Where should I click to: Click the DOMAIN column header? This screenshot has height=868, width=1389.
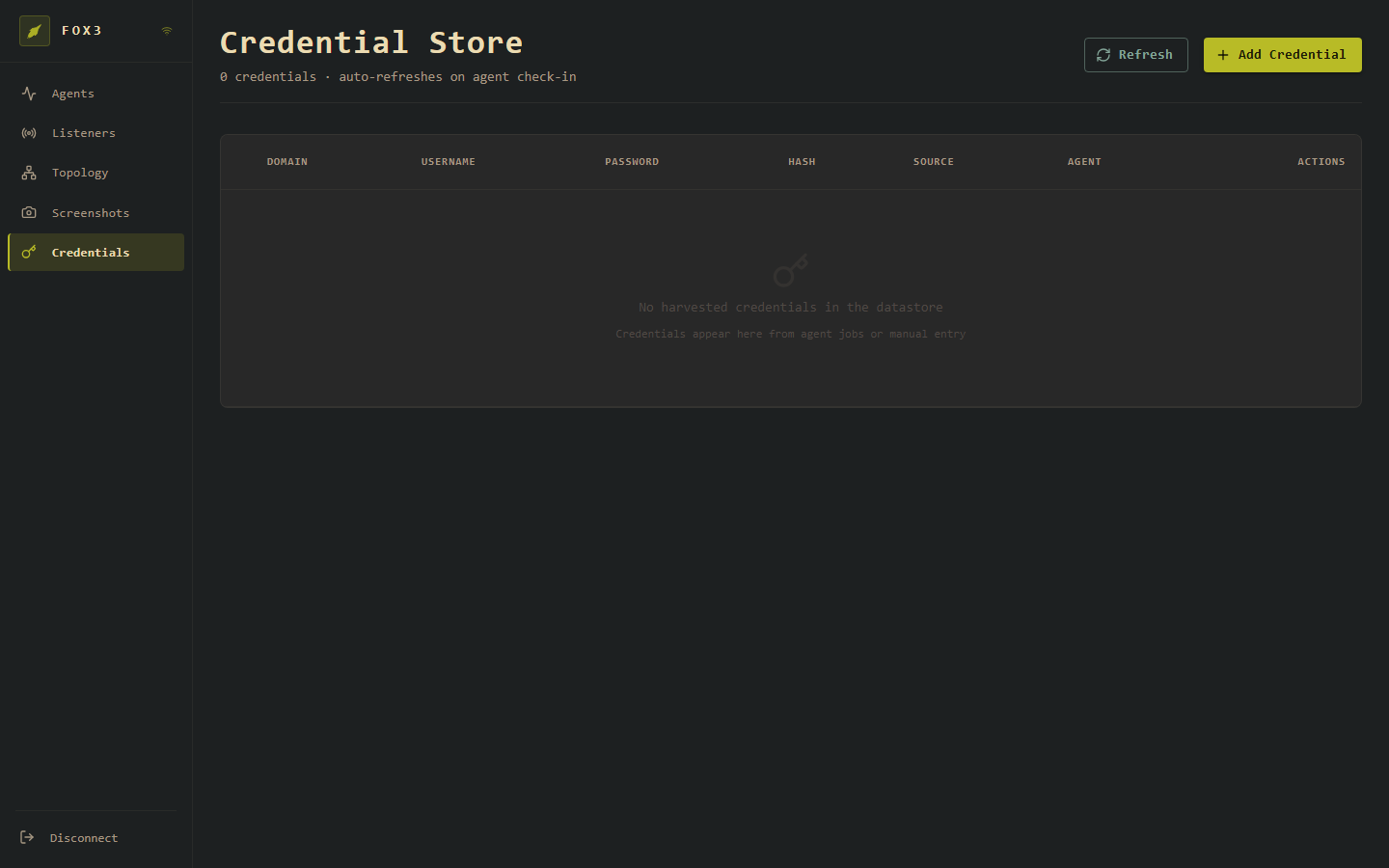click(287, 162)
